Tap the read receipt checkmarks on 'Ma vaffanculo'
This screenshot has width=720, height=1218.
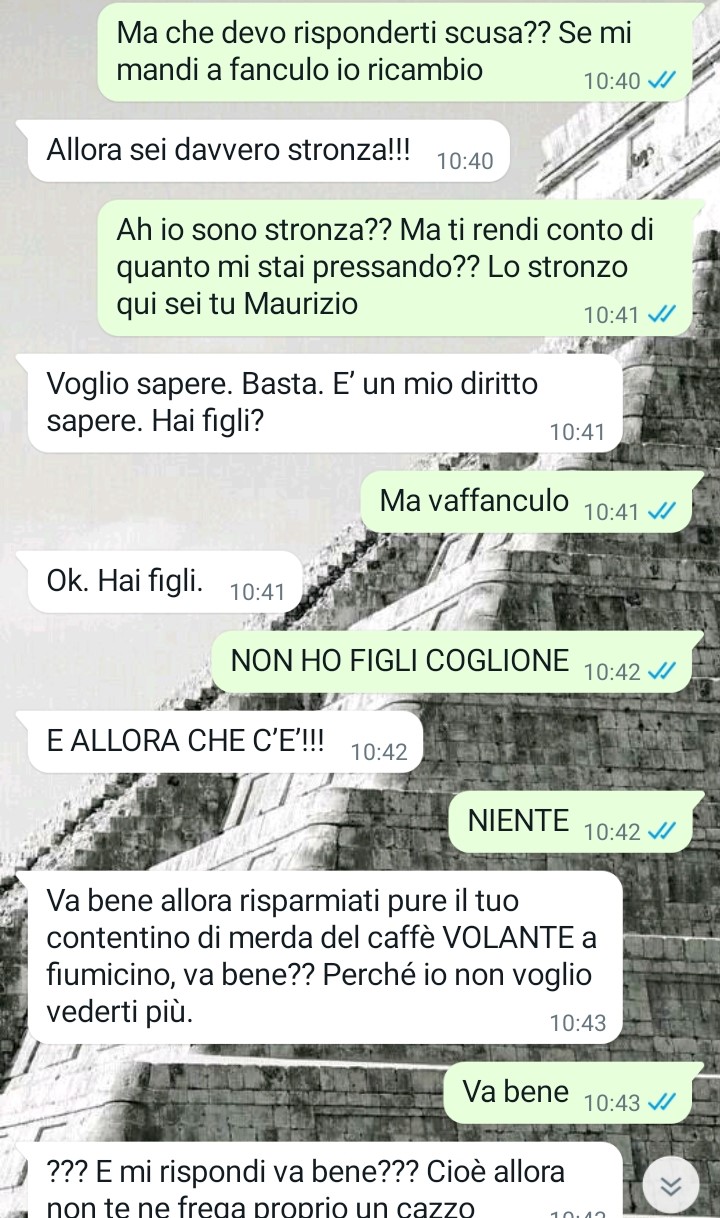(x=662, y=512)
